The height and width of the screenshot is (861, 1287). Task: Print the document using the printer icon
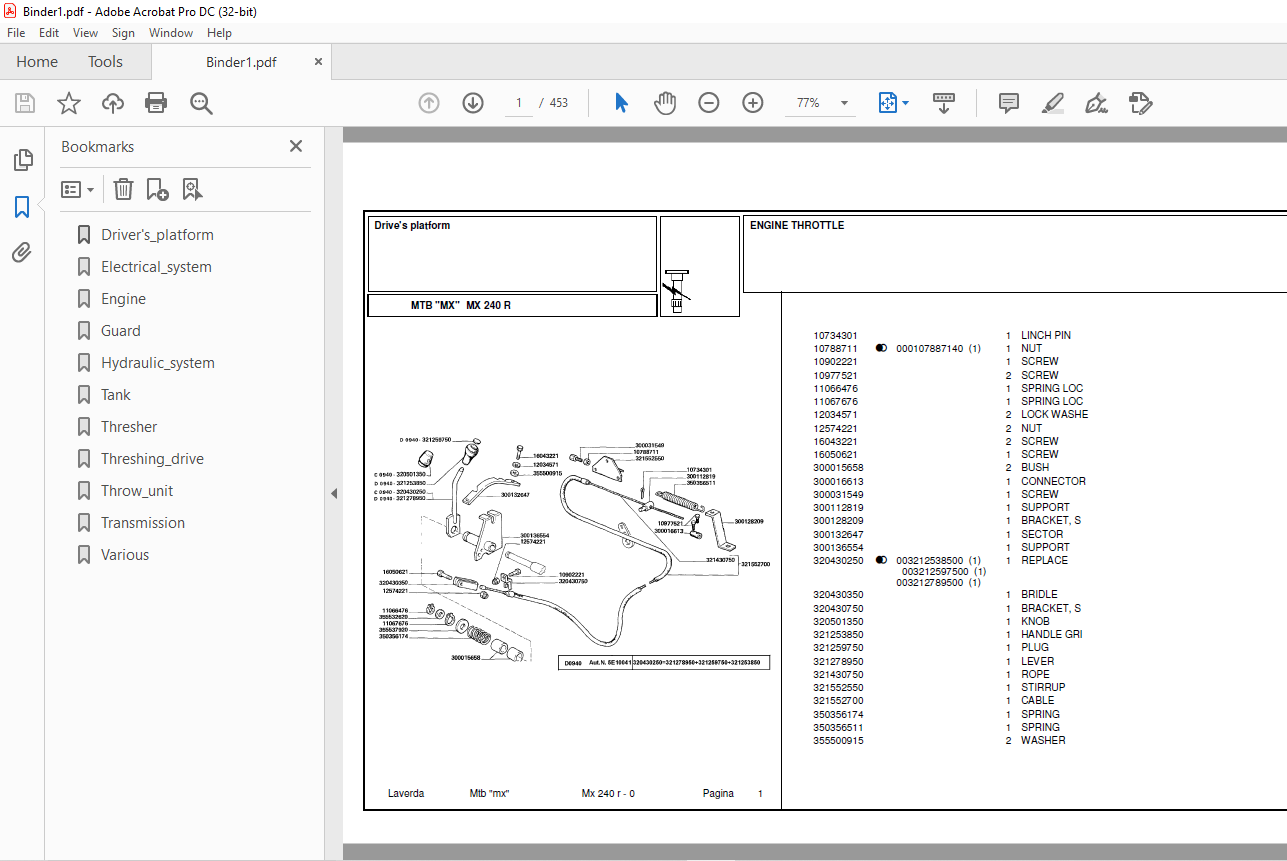(156, 103)
